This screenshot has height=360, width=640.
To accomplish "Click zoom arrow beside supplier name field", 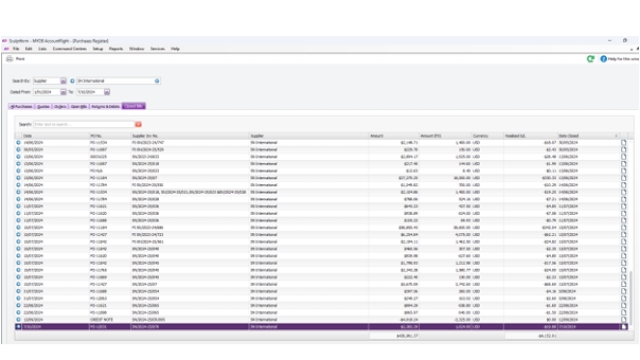I will coord(72,81).
